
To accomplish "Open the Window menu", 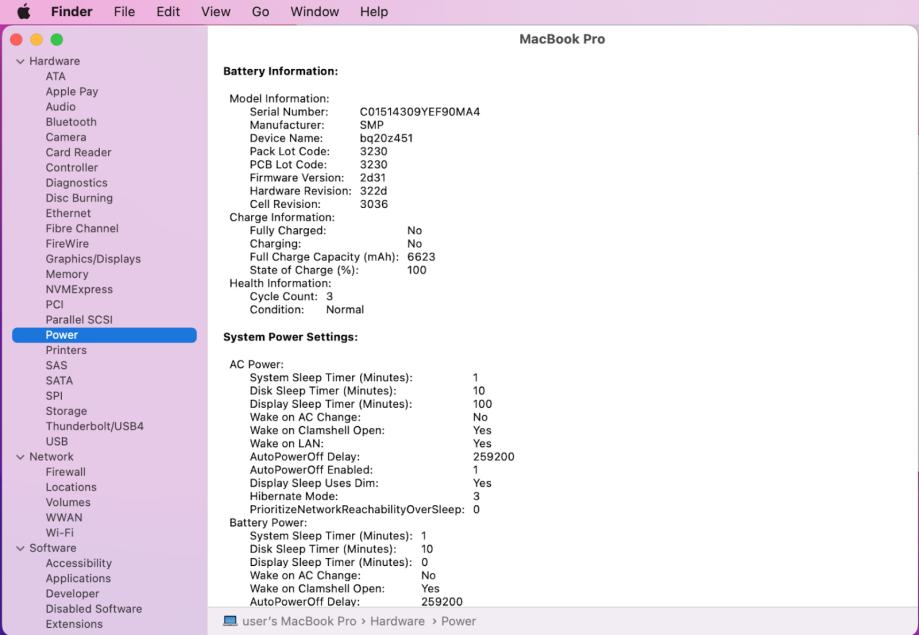I will coord(315,12).
